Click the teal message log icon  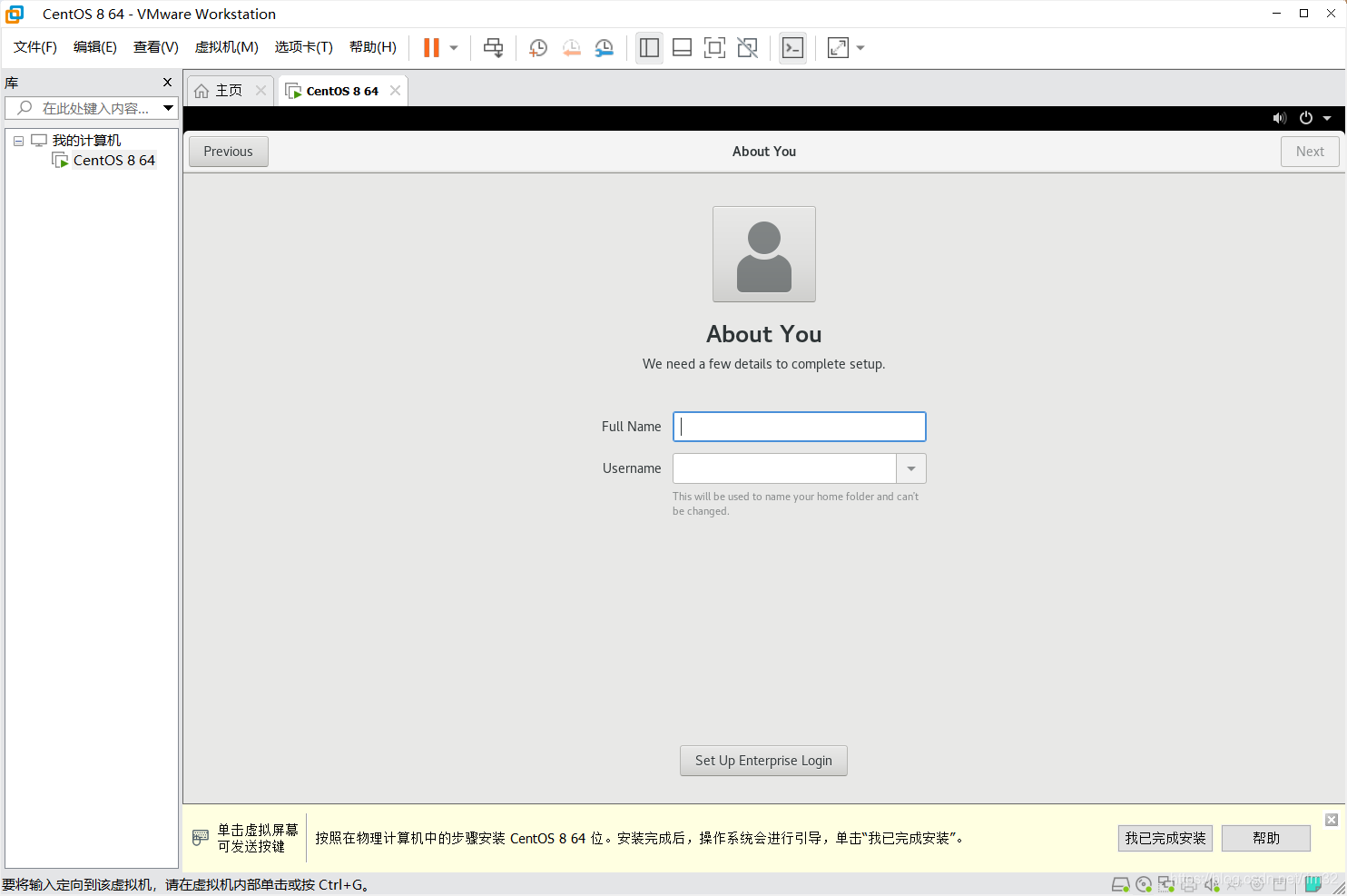[1313, 883]
